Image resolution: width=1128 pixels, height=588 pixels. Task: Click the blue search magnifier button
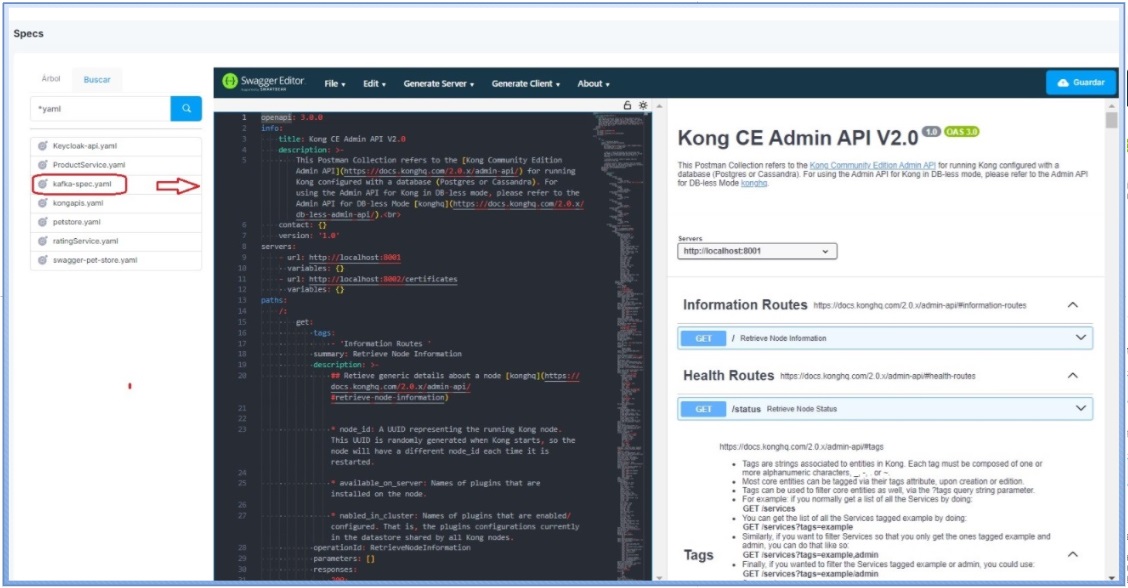186,108
